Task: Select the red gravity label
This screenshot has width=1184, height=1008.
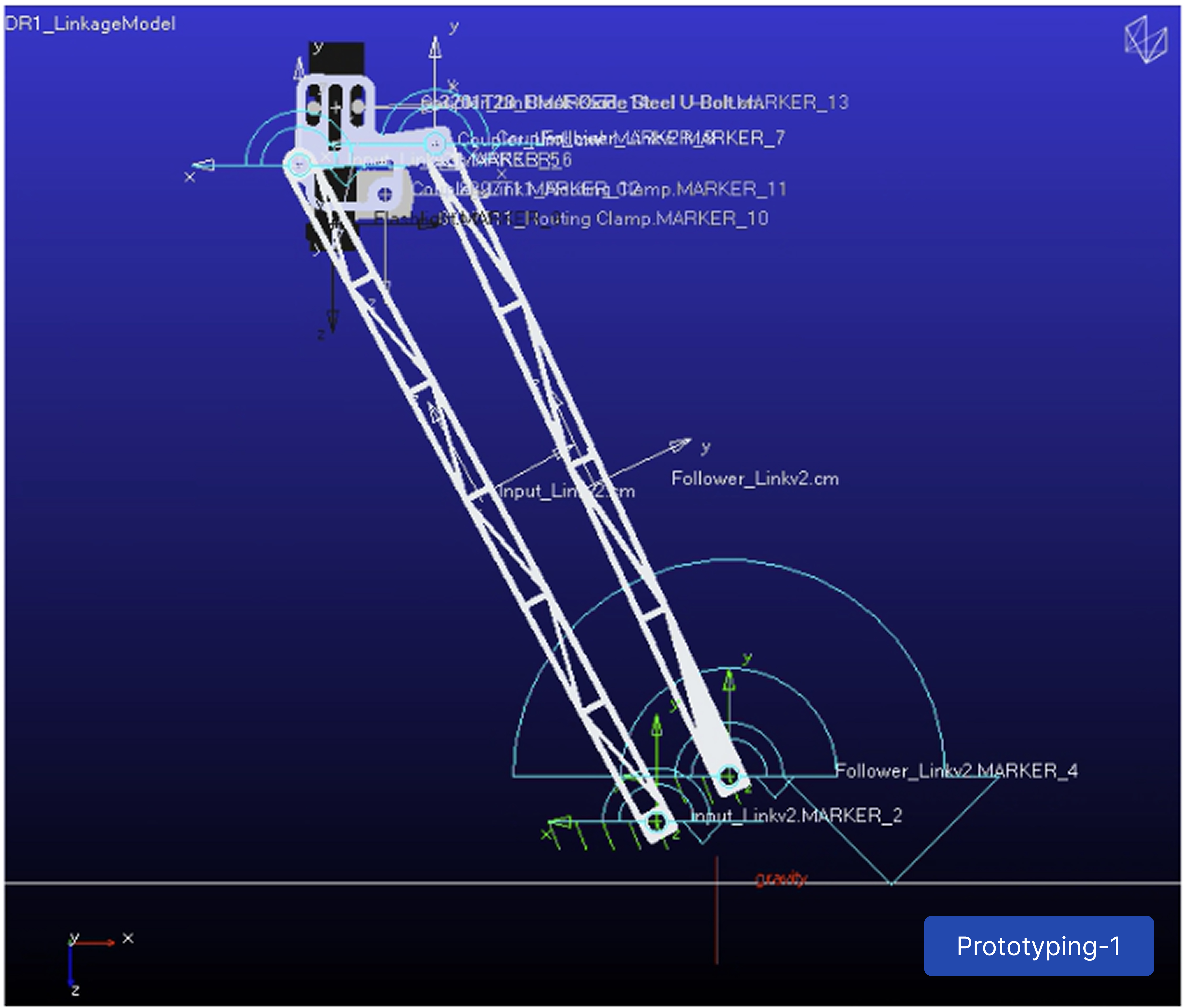Action: [x=781, y=878]
